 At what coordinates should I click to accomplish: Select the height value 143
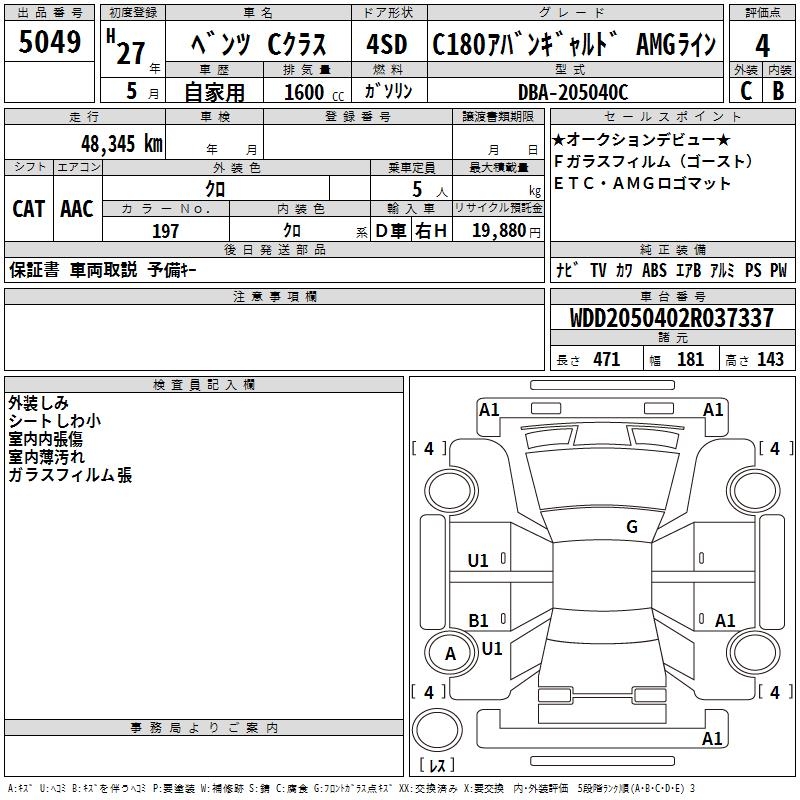tap(770, 359)
